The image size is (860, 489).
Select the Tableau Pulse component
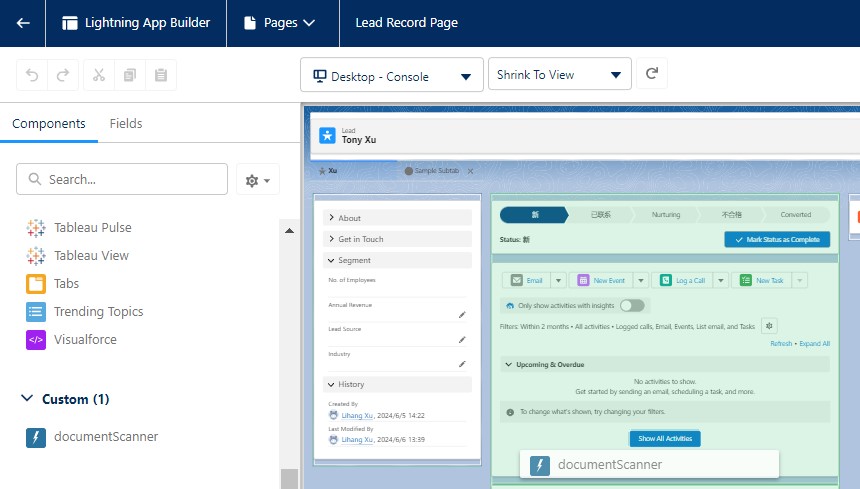tap(92, 228)
